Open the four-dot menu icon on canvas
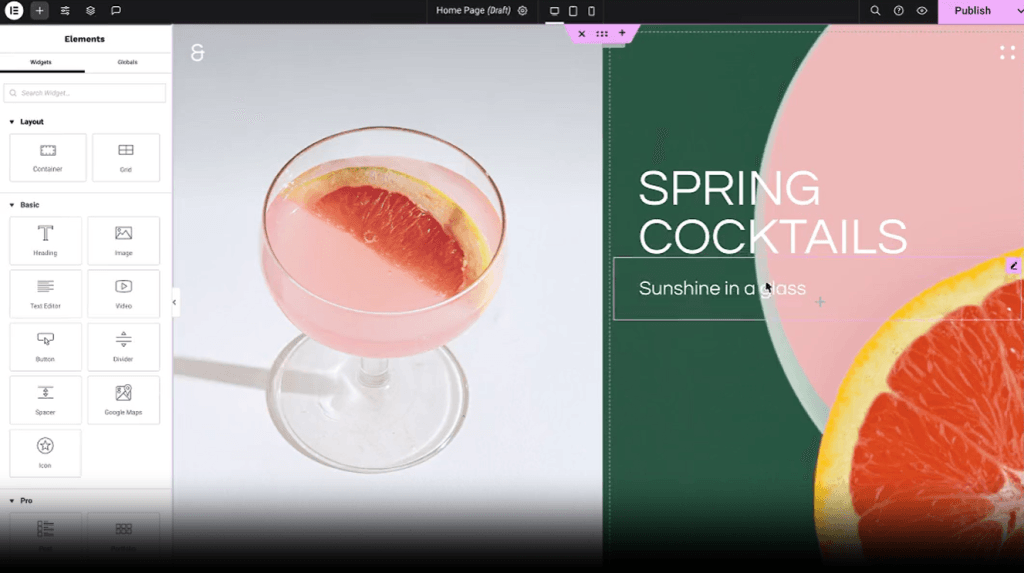 point(1007,52)
